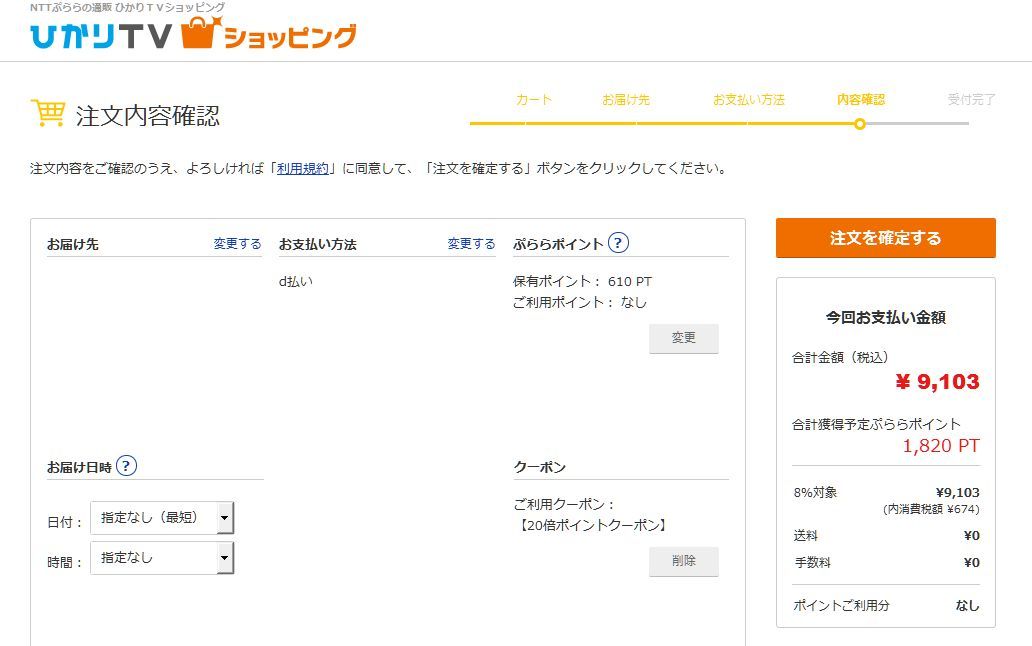Open help icon next to ぷららポイント

click(619, 243)
